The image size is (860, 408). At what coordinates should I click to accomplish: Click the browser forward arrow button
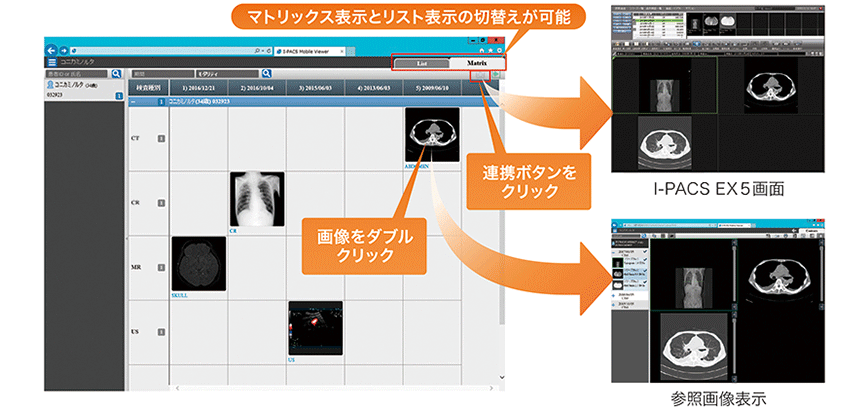(63, 49)
